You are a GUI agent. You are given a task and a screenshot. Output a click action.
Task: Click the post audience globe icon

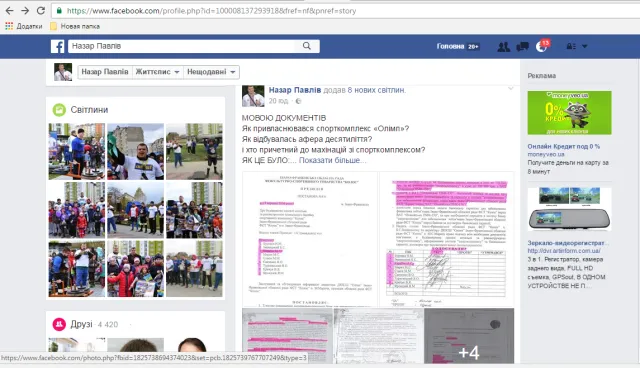298,101
